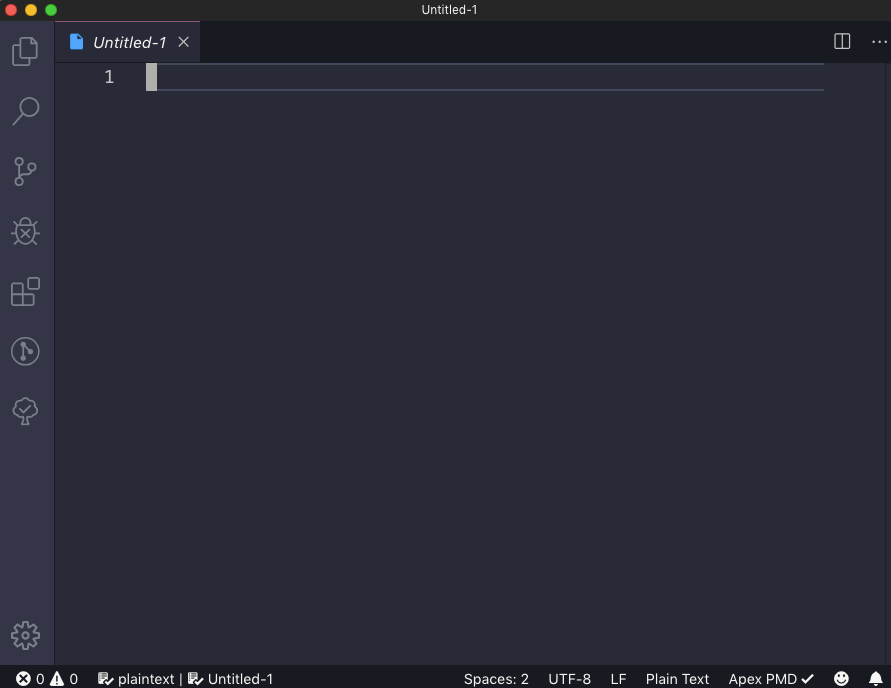Screen dimensions: 891x688
Task: Click the plaintext status bar item
Action: [x=136, y=679]
